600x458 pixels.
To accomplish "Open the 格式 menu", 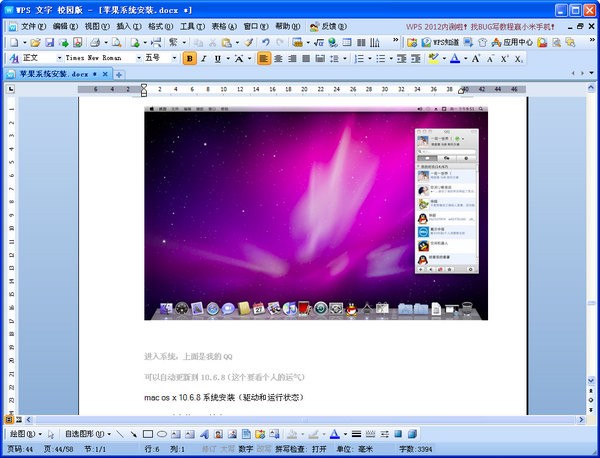I will (x=160, y=26).
